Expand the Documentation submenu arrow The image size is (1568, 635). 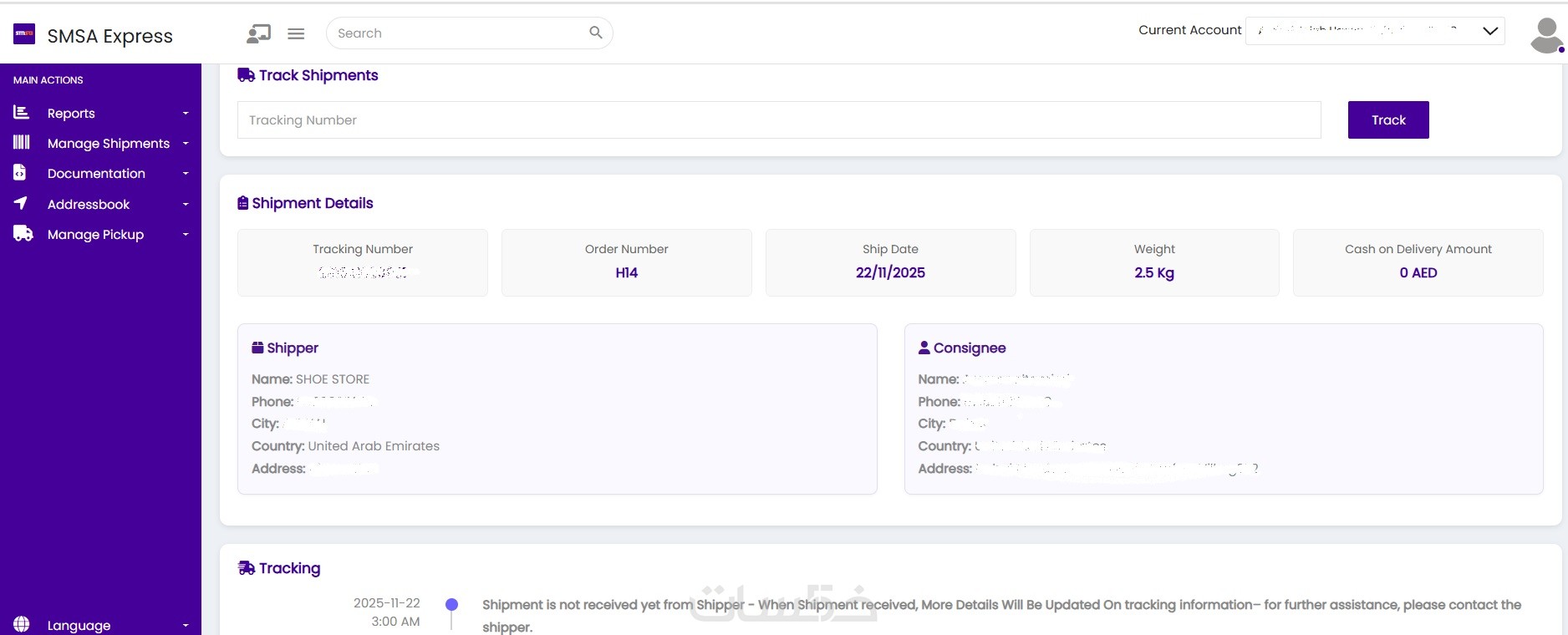pos(186,174)
